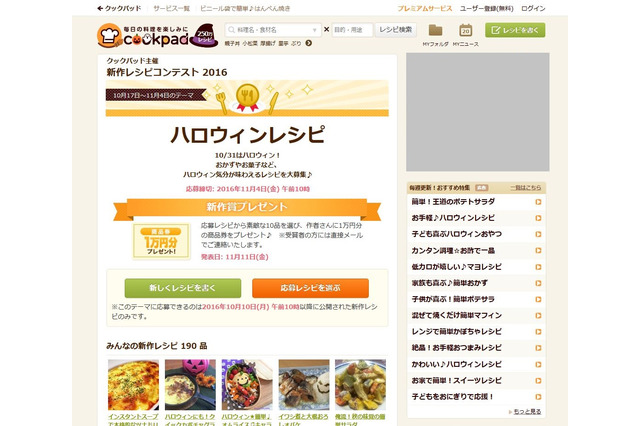
Task: Click the 厚揚げ suggested keyword
Action: pyautogui.click(x=268, y=43)
